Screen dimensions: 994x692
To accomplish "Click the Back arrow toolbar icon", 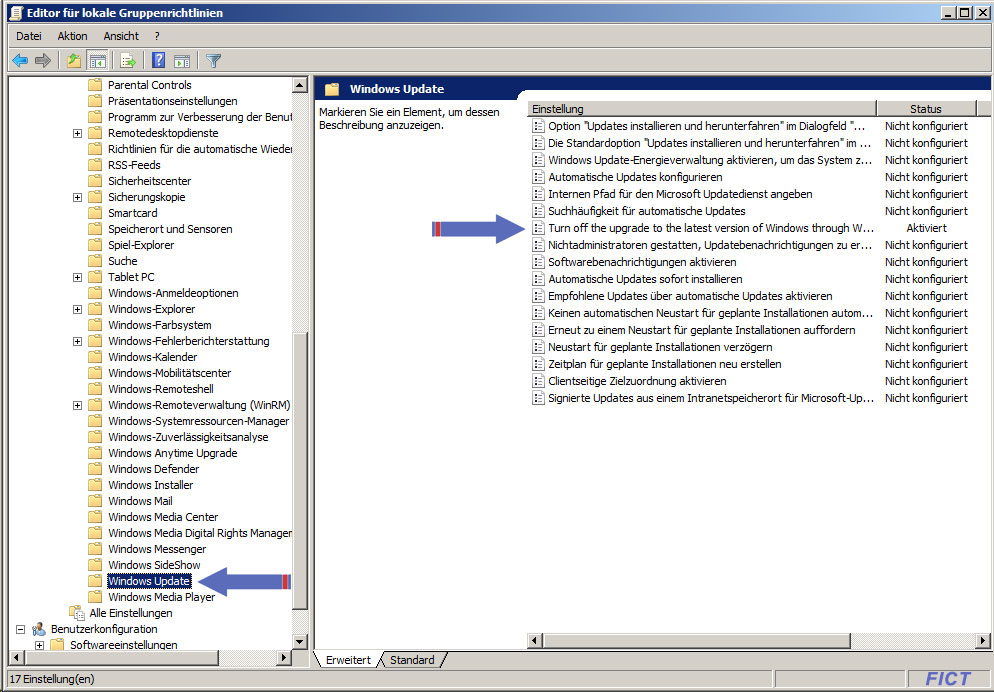I will 20,61.
